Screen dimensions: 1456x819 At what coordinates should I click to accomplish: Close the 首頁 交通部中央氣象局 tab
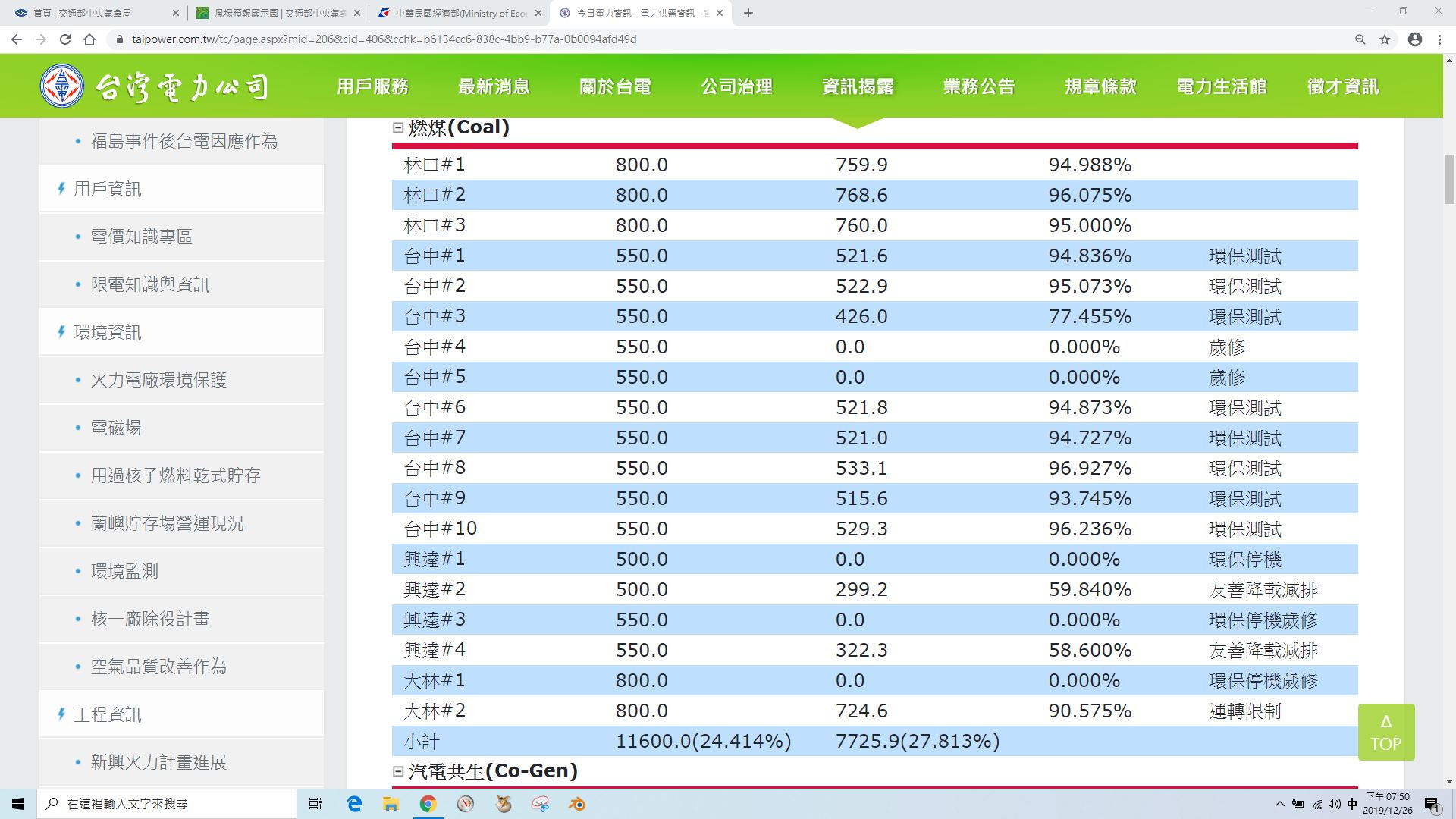point(176,13)
